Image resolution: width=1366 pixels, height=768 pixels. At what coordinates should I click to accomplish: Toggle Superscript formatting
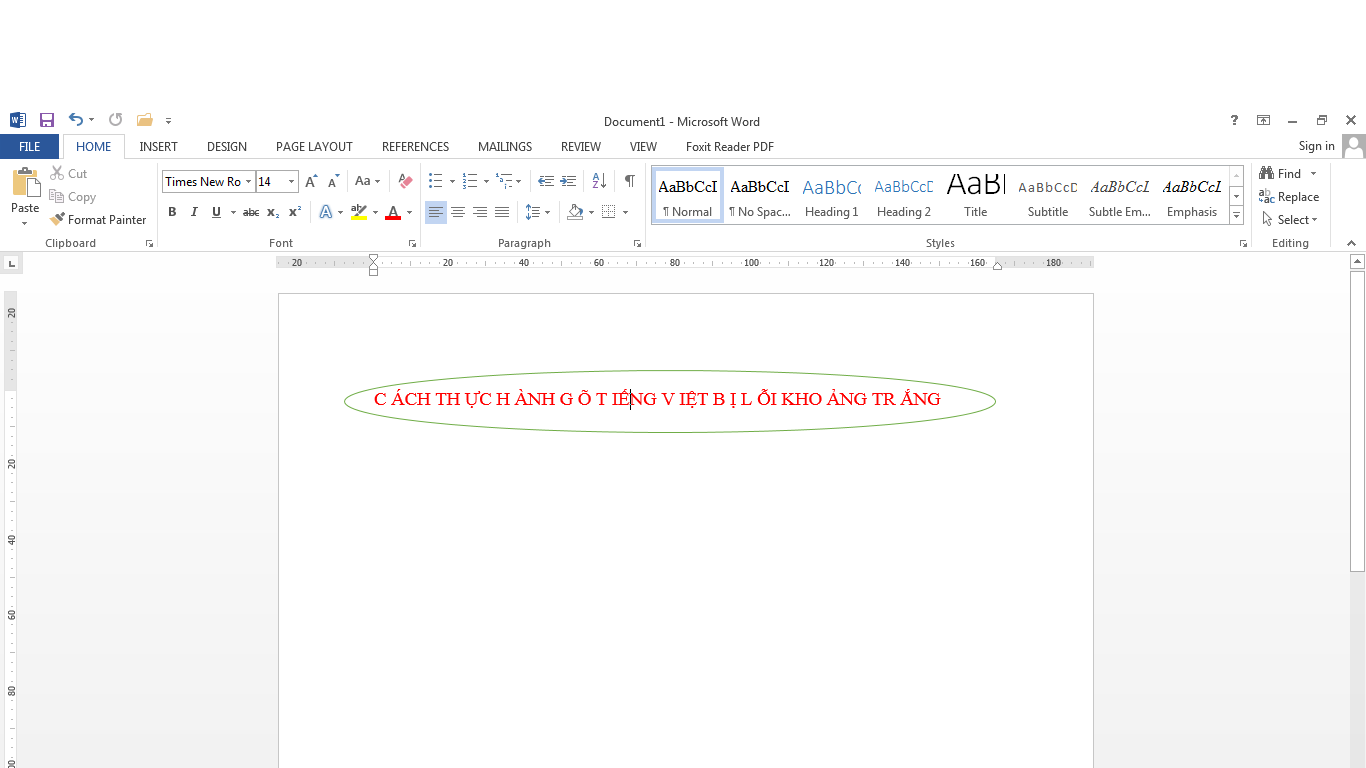[295, 212]
